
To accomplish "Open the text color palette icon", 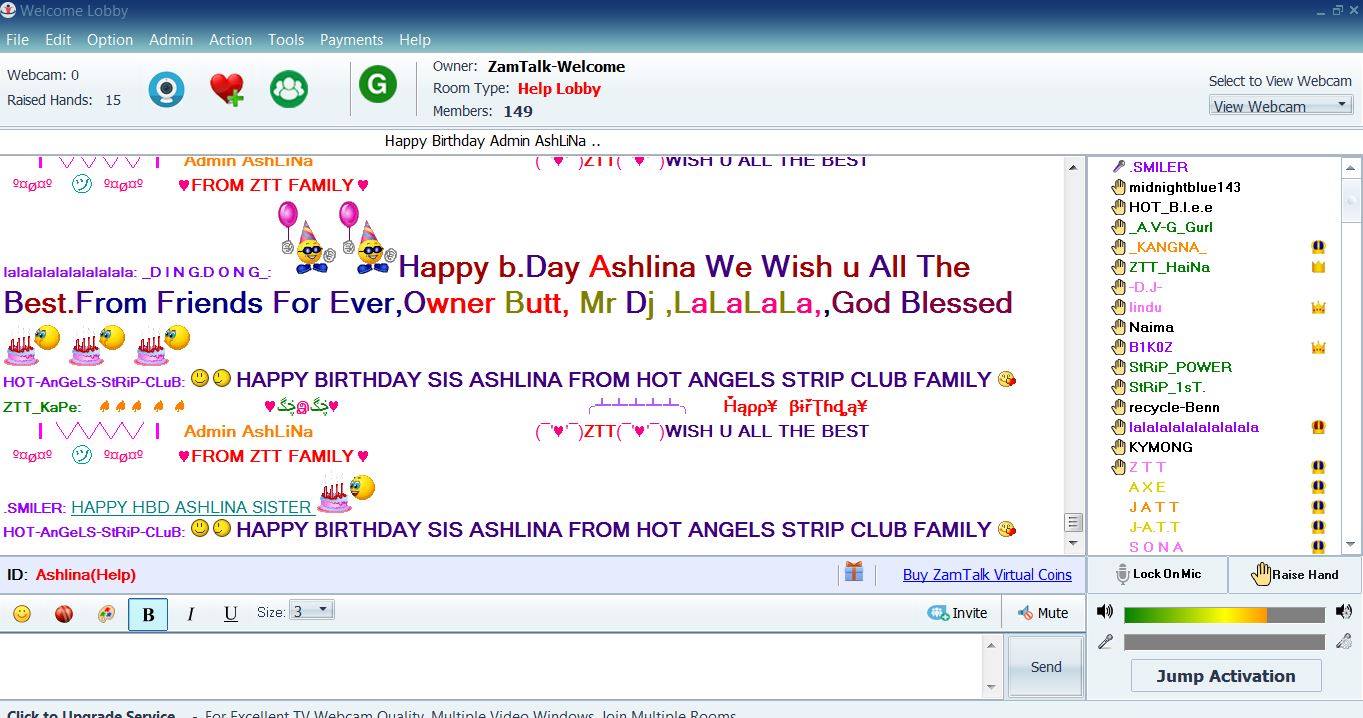I will point(106,614).
